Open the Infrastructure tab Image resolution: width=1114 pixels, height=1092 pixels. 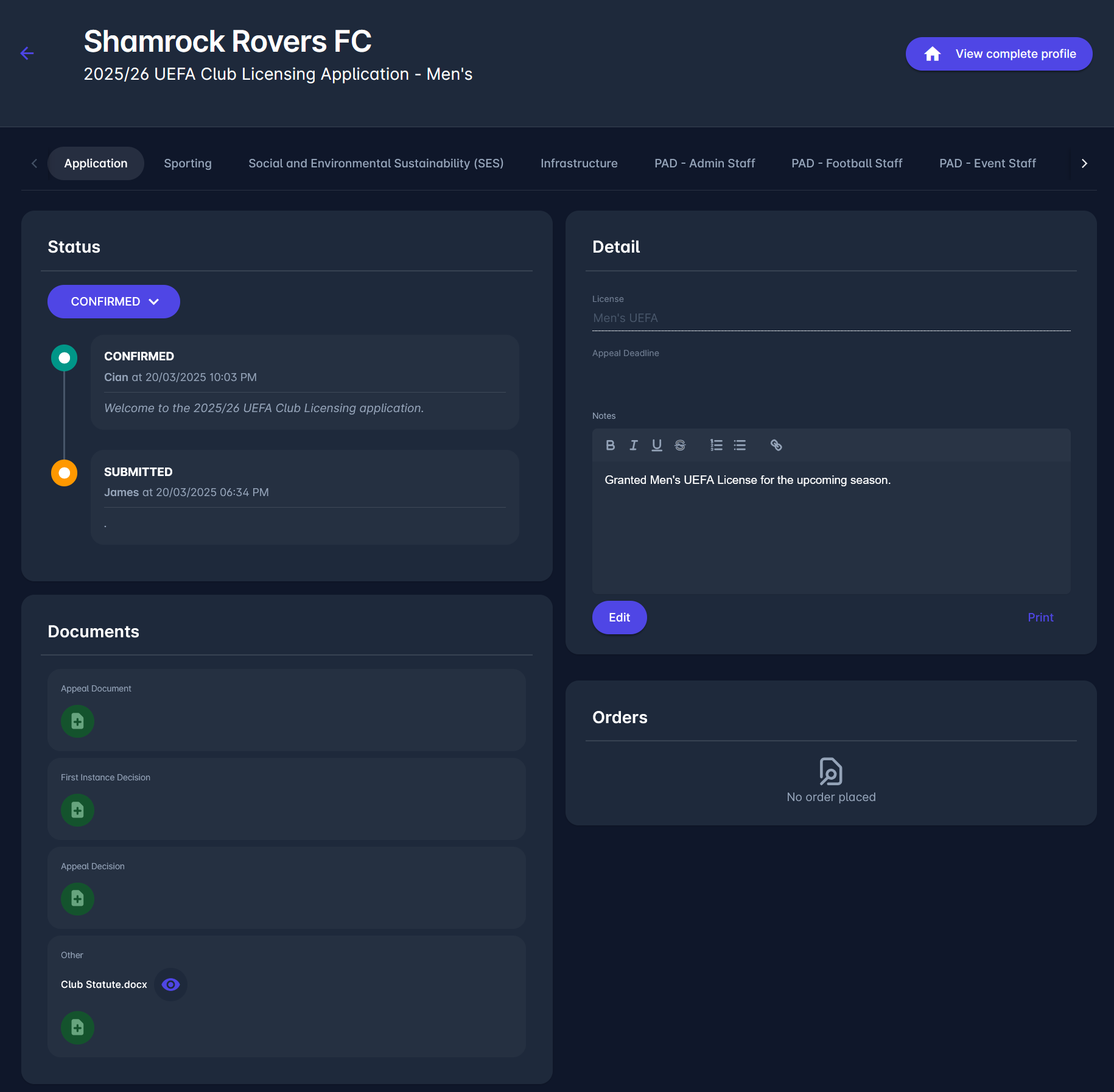578,163
